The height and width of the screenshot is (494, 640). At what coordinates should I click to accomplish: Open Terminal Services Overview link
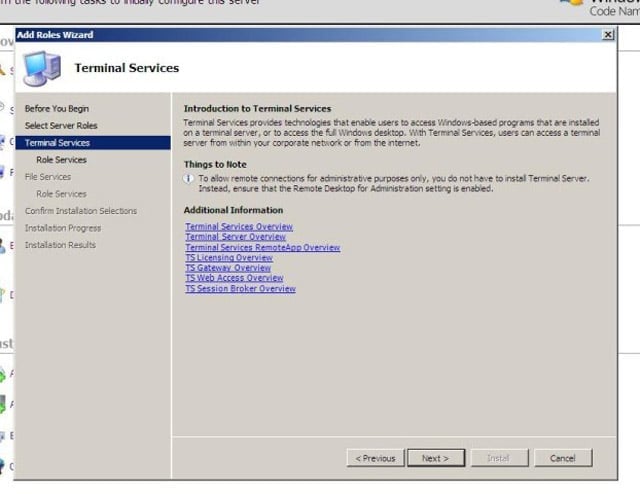tap(239, 227)
